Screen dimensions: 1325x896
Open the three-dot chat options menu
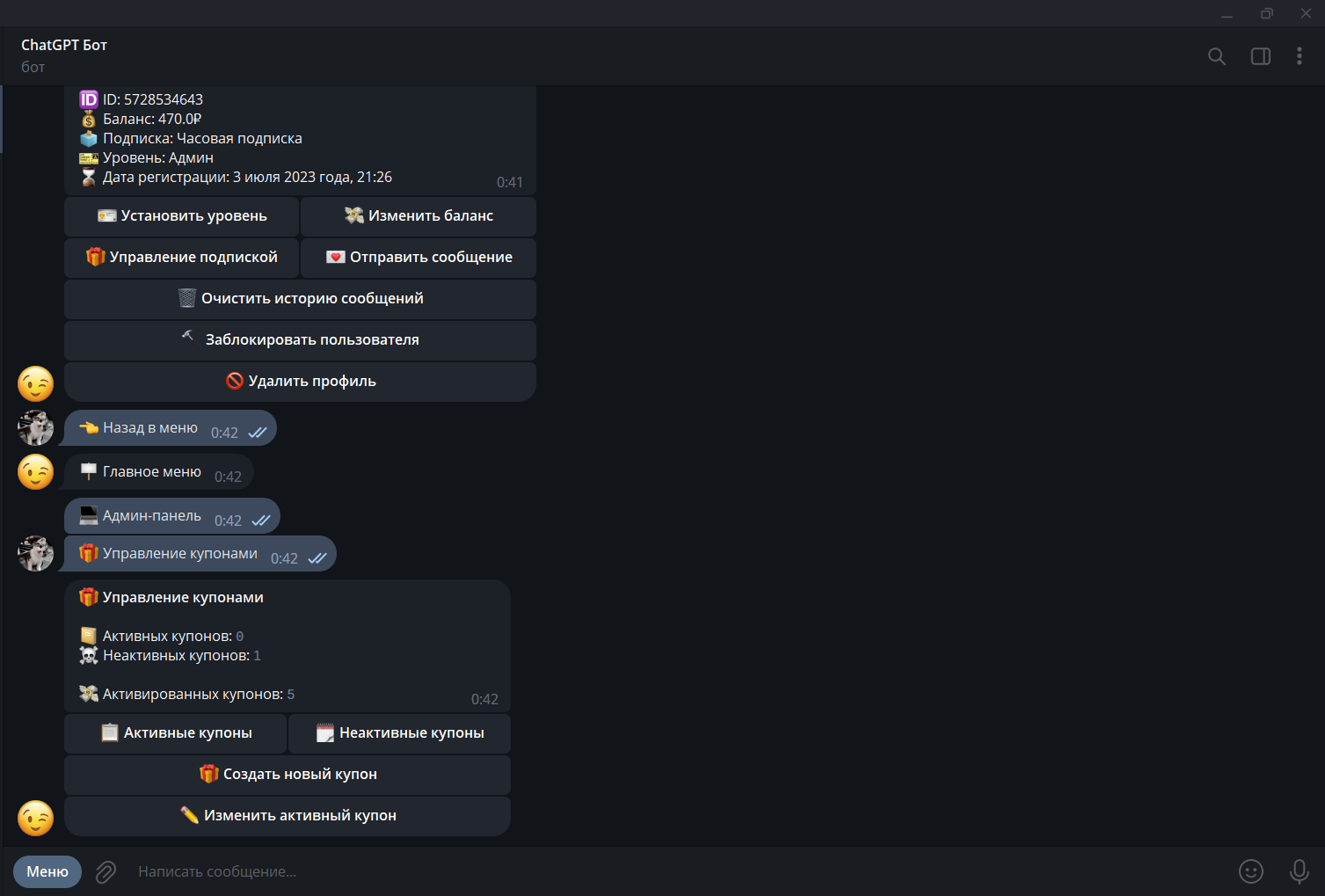click(1299, 56)
